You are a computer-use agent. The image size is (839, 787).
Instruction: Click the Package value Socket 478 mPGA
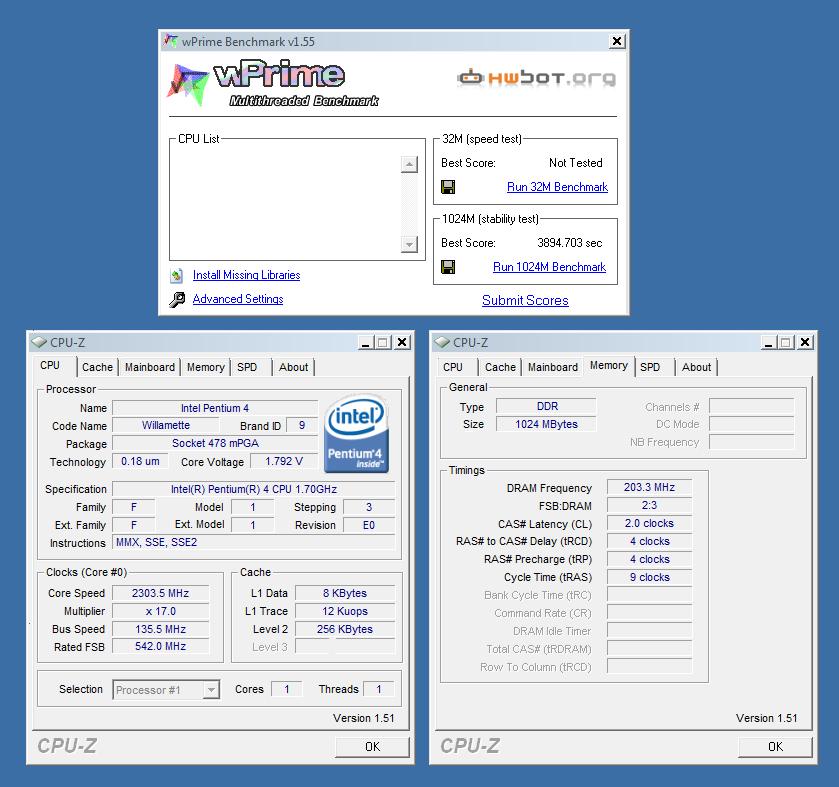[x=215, y=443]
